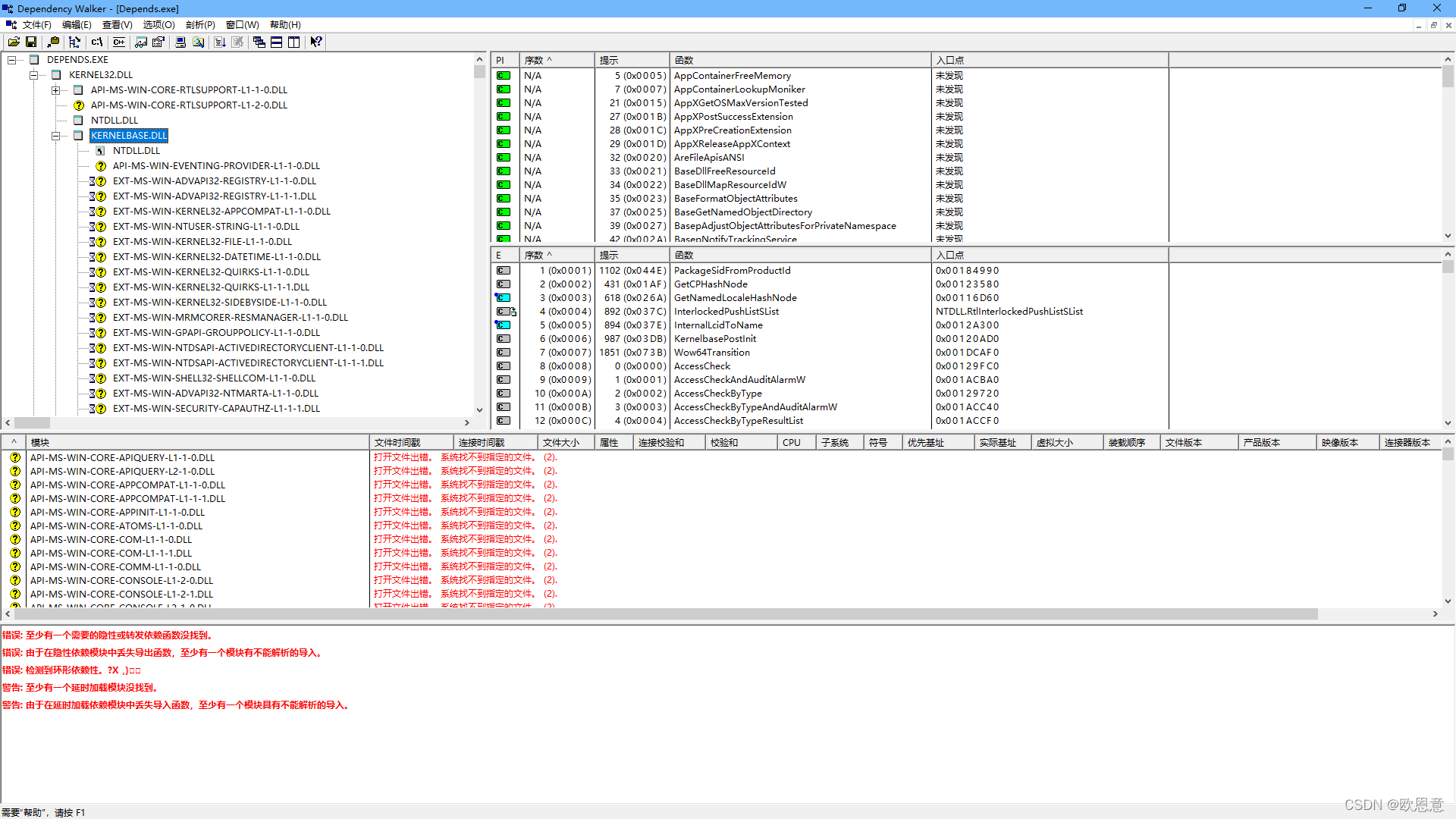Screen dimensions: 1456x819
Task: Click the module tree vertical scroll down arrow
Action: point(479,410)
